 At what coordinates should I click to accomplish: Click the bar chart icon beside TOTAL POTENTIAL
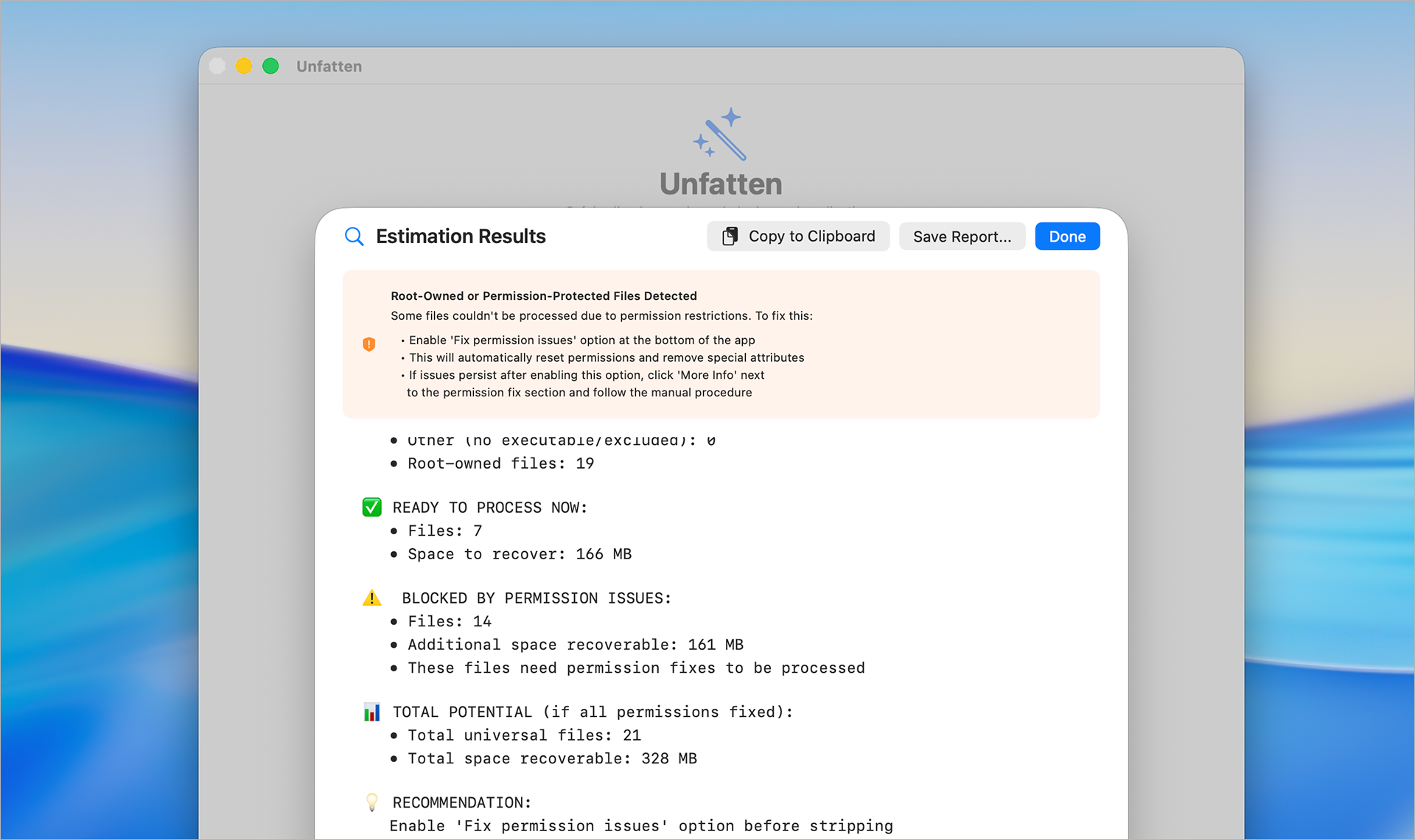click(372, 712)
